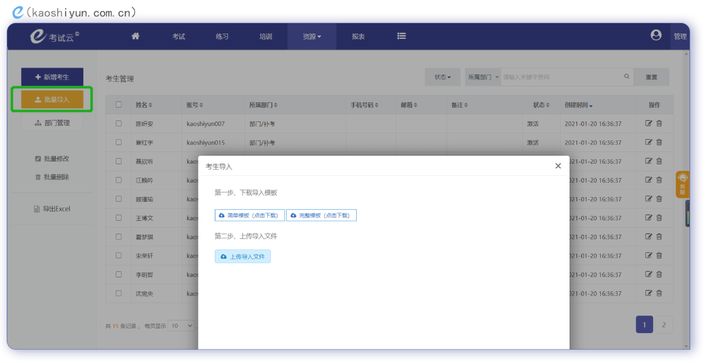Go to the home page icon
This screenshot has width=720, height=363.
pyautogui.click(x=135, y=36)
